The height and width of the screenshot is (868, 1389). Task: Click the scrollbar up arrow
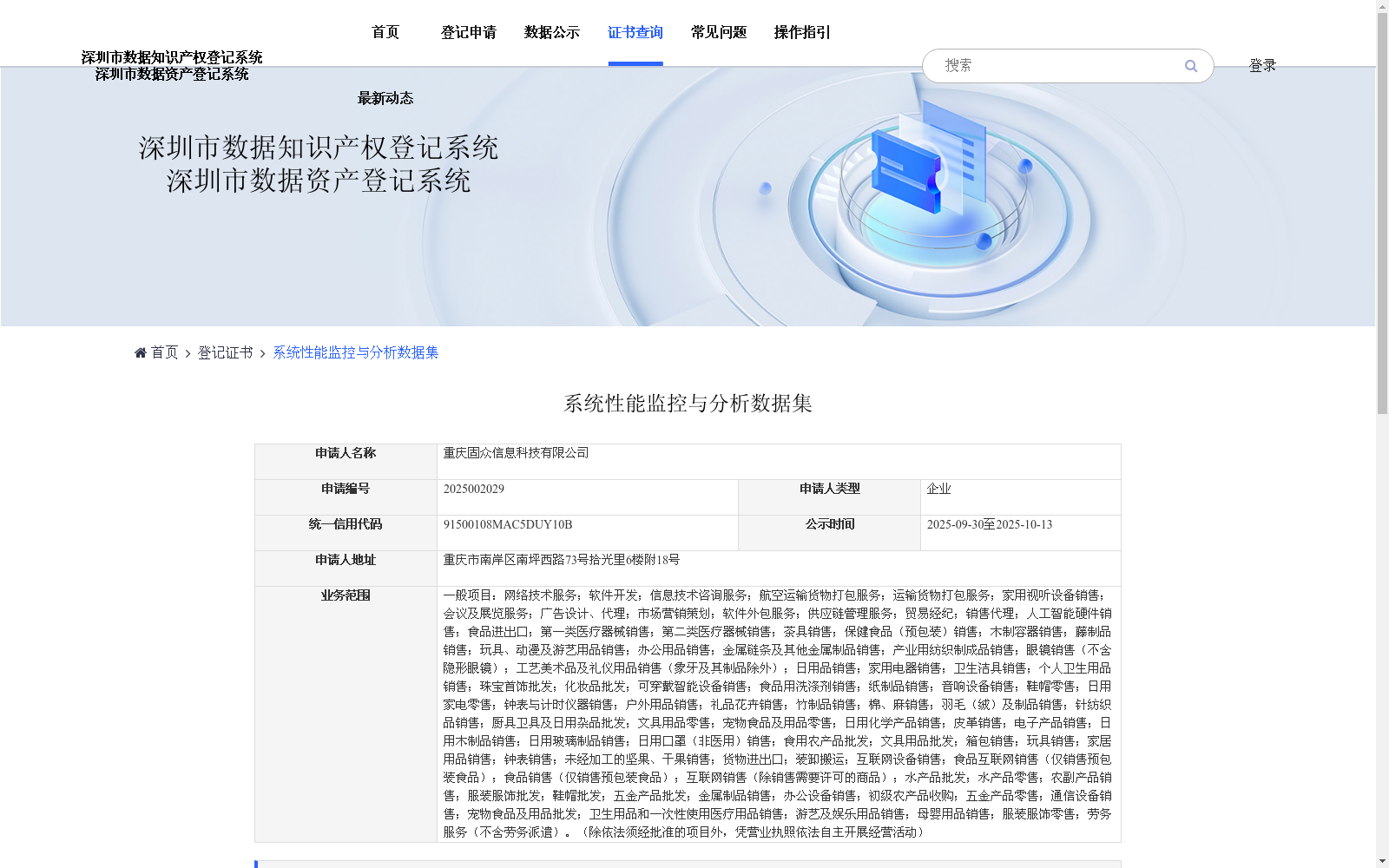click(x=1382, y=7)
